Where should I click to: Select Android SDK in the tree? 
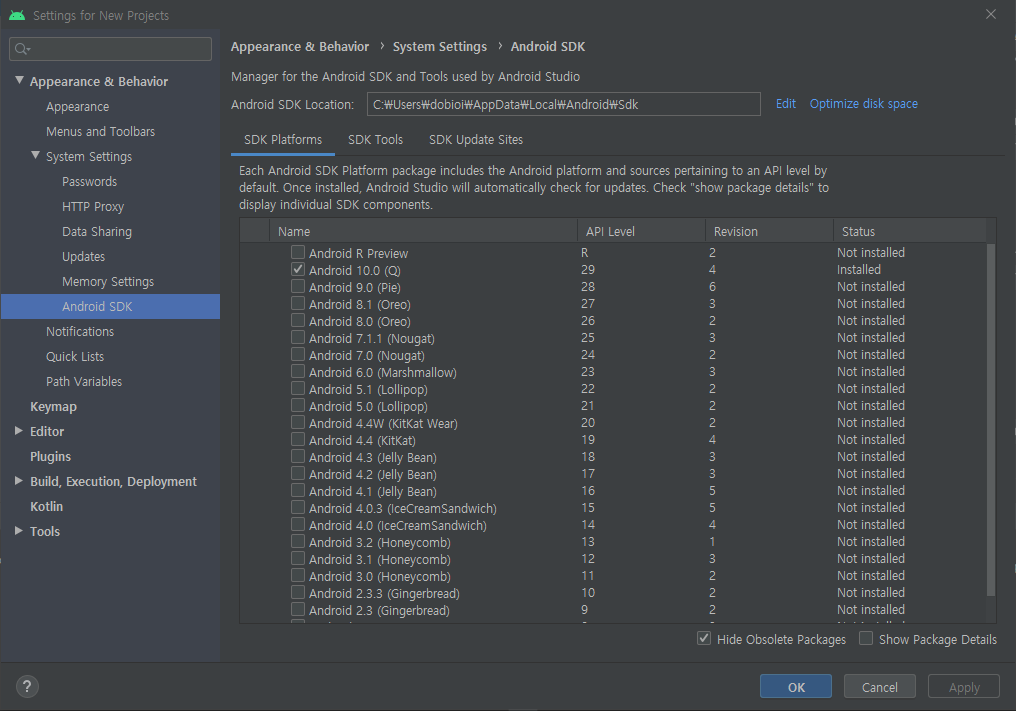110,307
